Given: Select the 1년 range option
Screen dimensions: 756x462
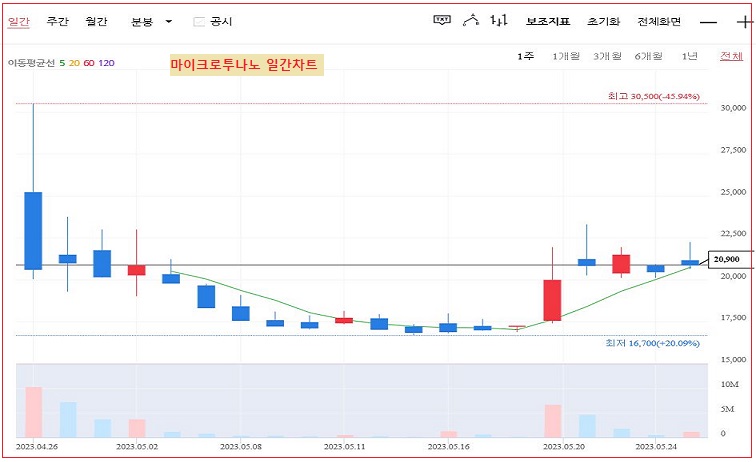Looking at the screenshot, I should (x=689, y=56).
